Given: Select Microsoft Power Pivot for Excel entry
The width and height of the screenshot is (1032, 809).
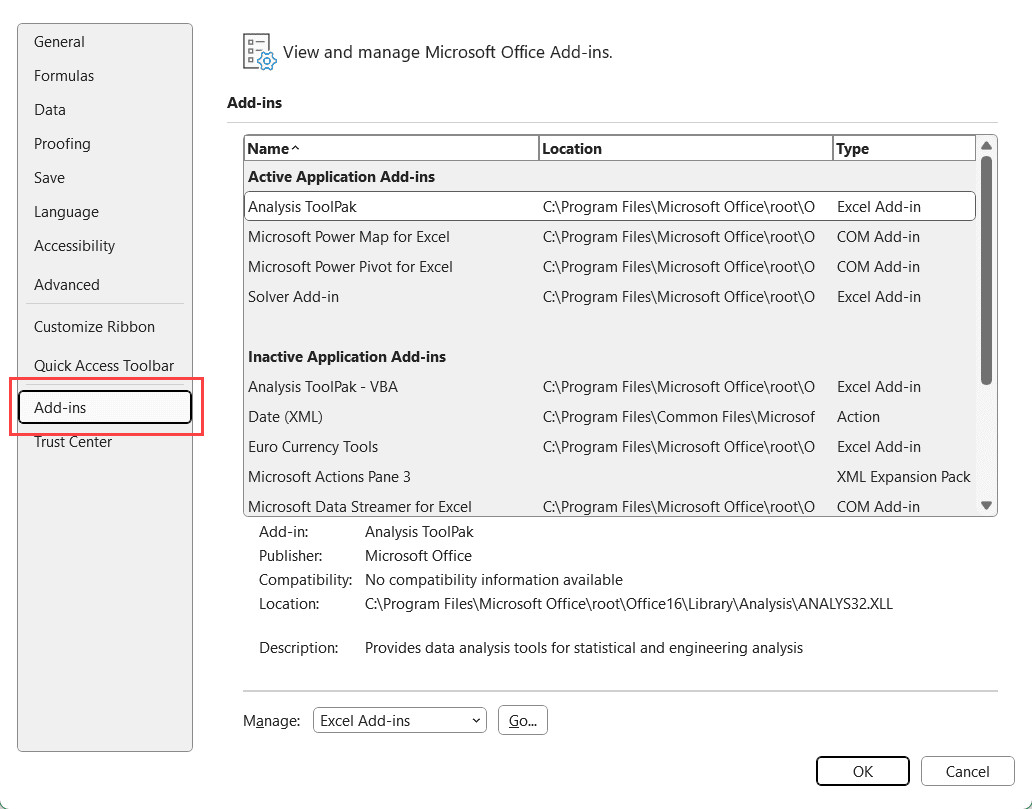Looking at the screenshot, I should [x=350, y=267].
